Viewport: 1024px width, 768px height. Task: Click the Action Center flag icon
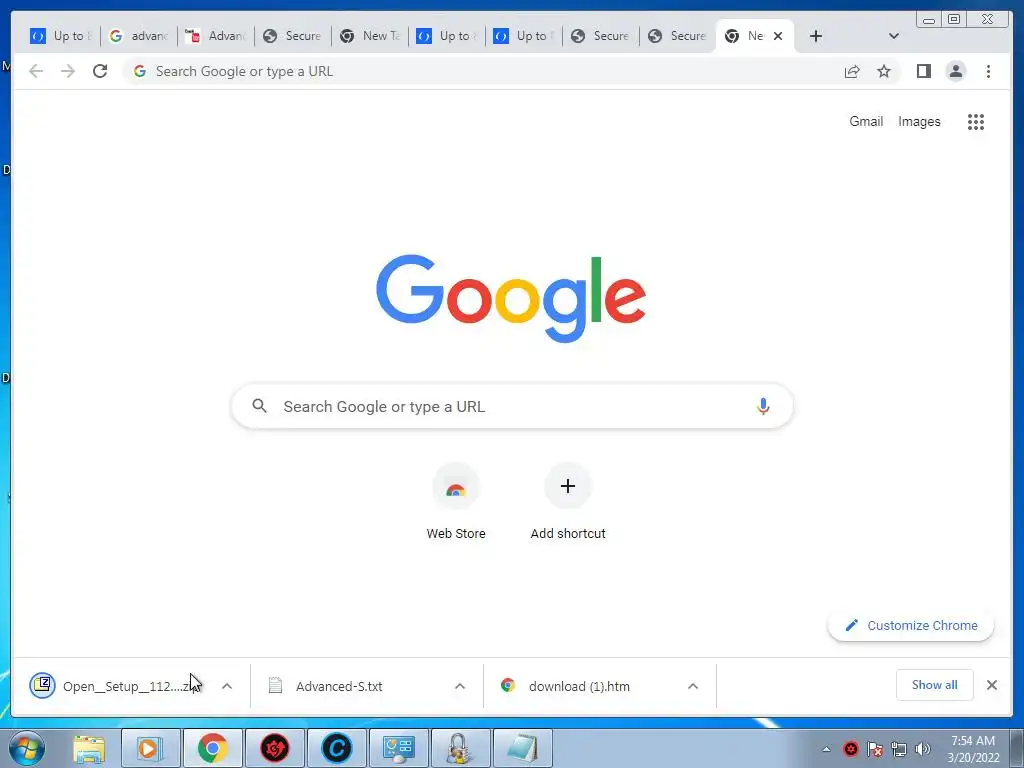[874, 749]
